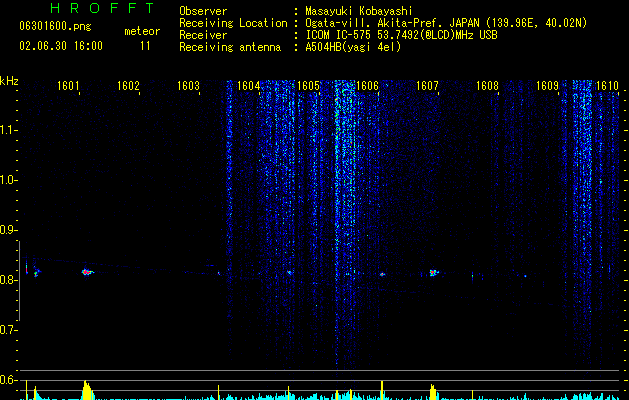Click the 1605 time marker
The height and width of the screenshot is (400, 629).
click(308, 85)
